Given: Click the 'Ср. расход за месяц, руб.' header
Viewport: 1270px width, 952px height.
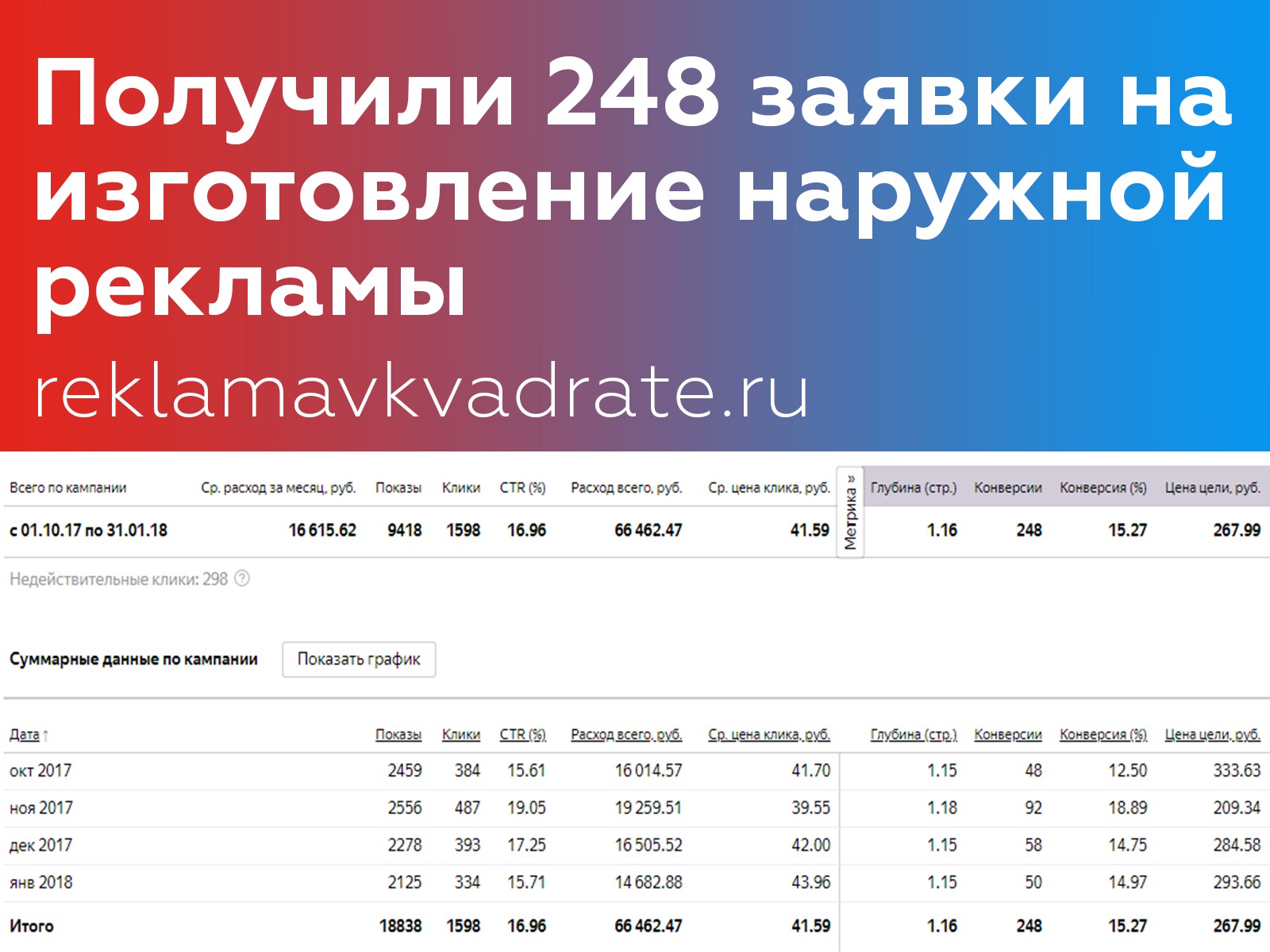Looking at the screenshot, I should click(x=279, y=488).
